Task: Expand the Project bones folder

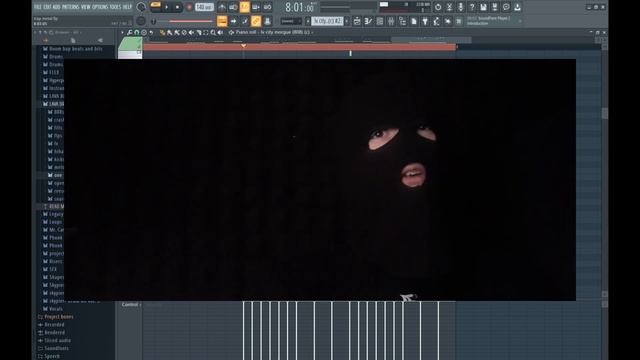Action: point(56,317)
